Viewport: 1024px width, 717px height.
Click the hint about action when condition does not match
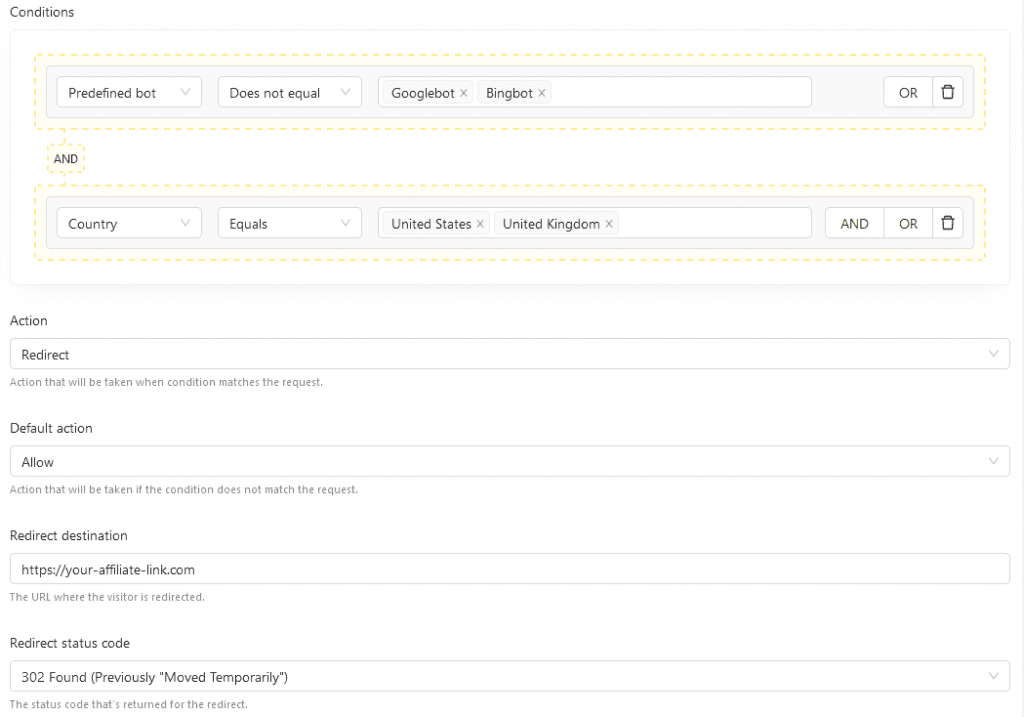[184, 489]
